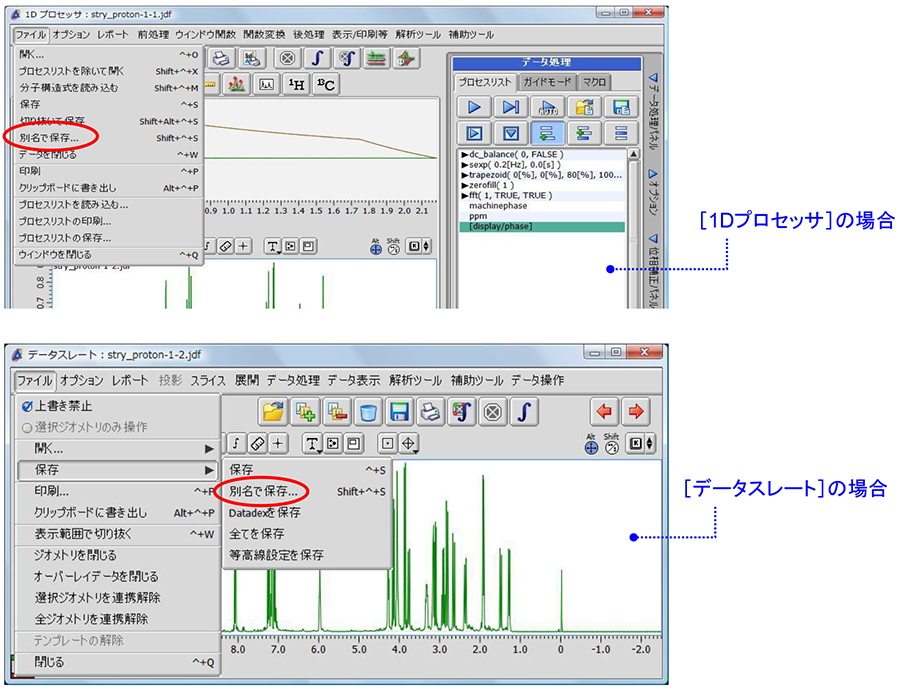
Task: Click the trash bin icon in Data Slate toolbar
Action: (x=369, y=412)
